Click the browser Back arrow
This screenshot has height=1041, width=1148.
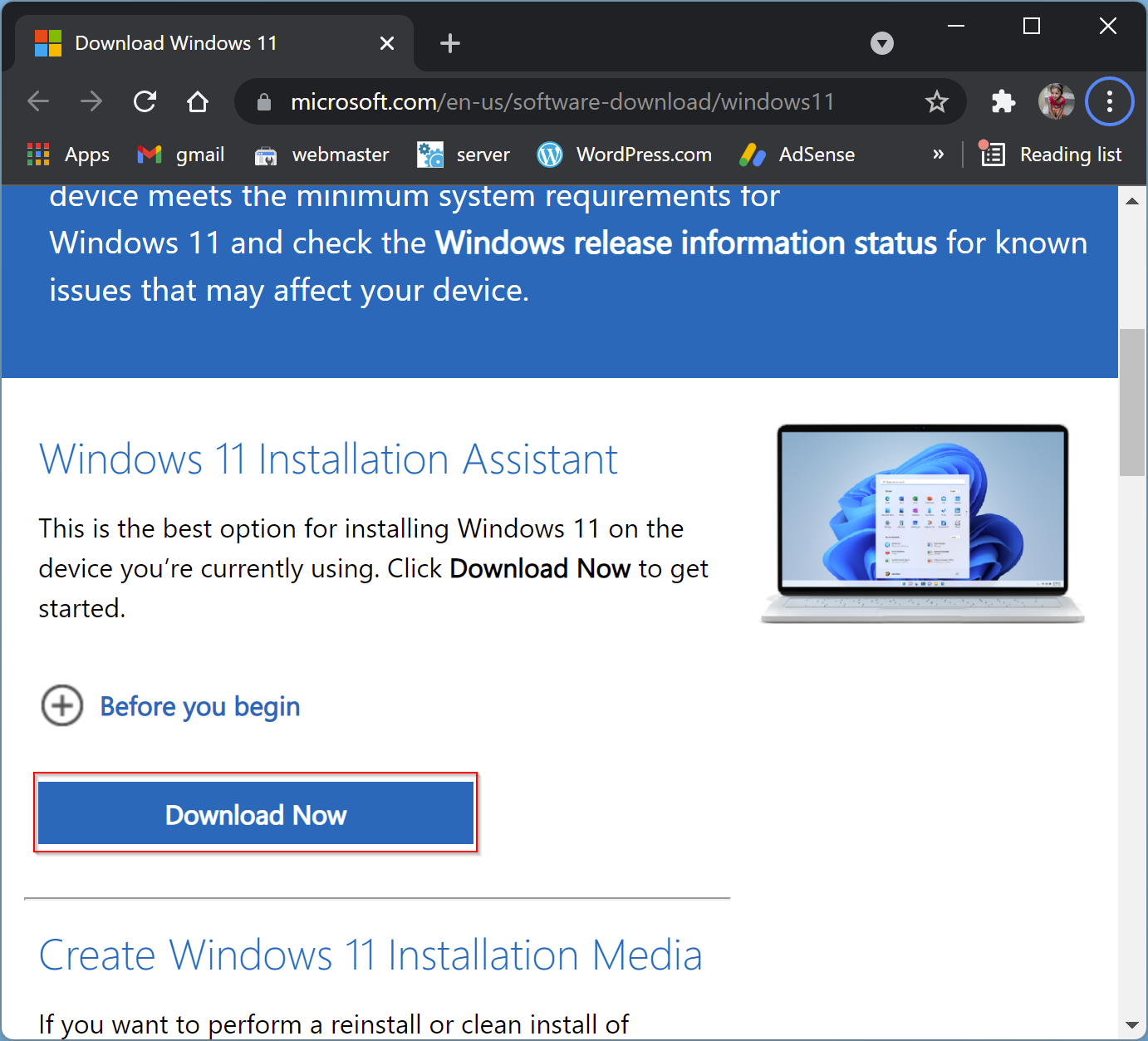click(38, 101)
